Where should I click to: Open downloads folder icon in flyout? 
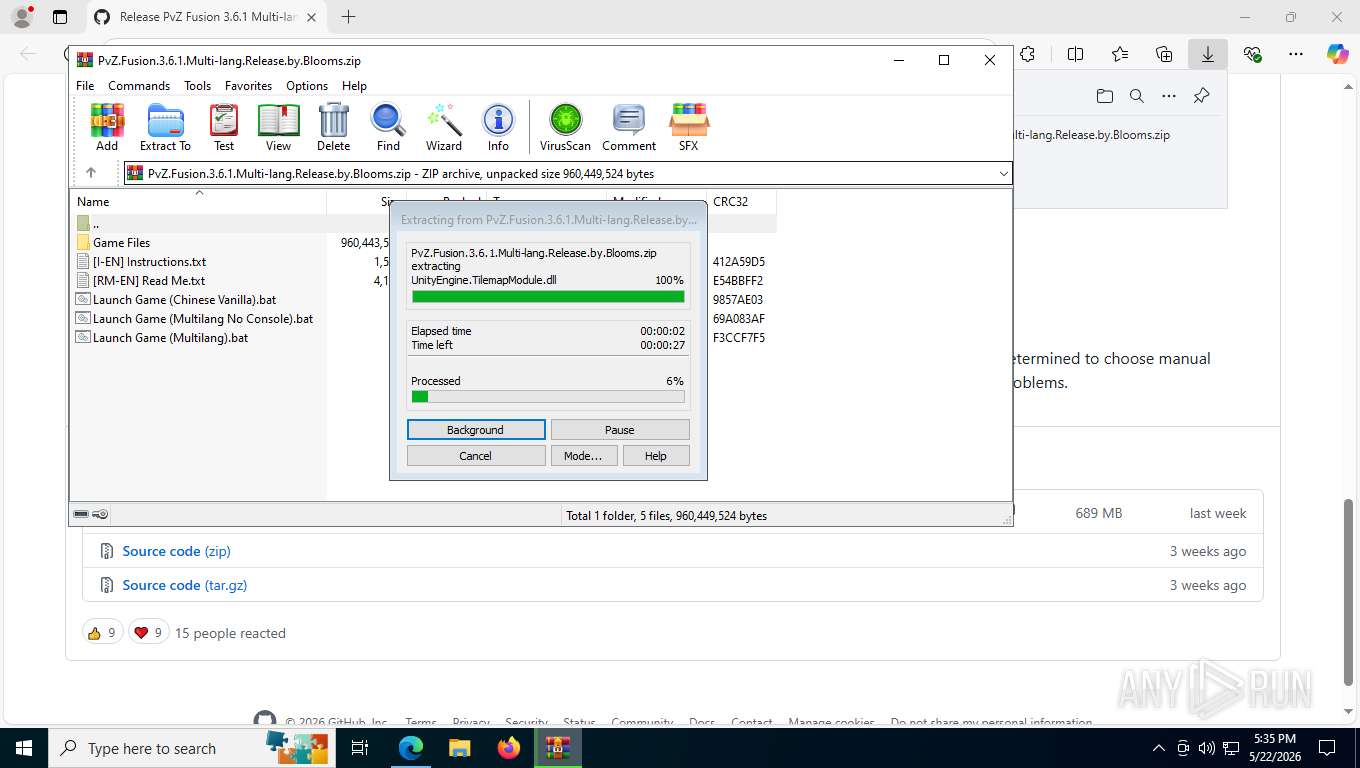[1105, 96]
